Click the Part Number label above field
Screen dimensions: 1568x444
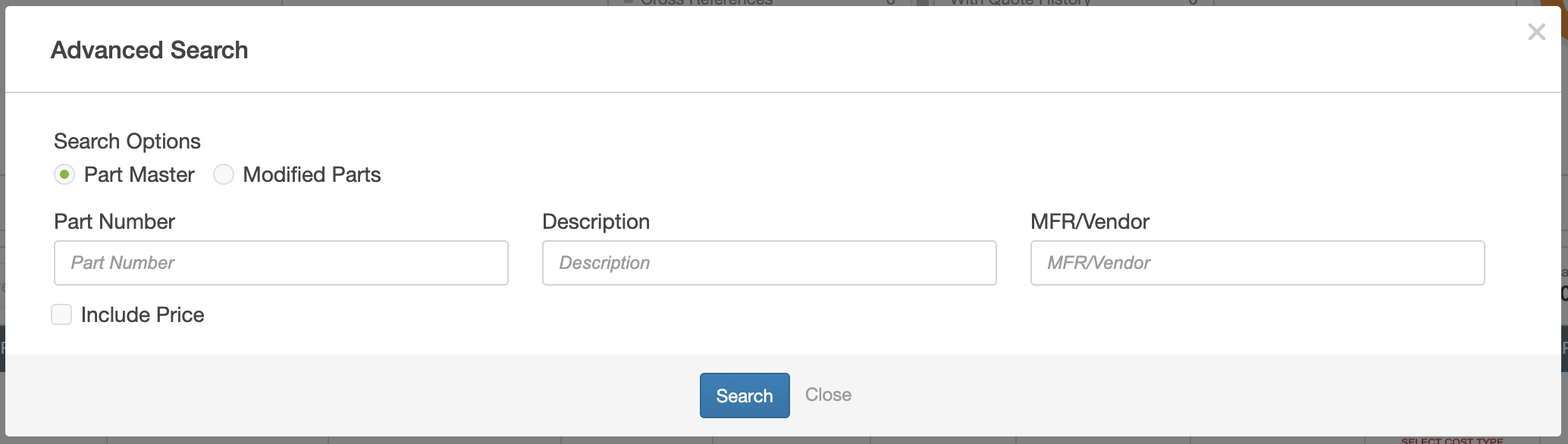coord(114,222)
